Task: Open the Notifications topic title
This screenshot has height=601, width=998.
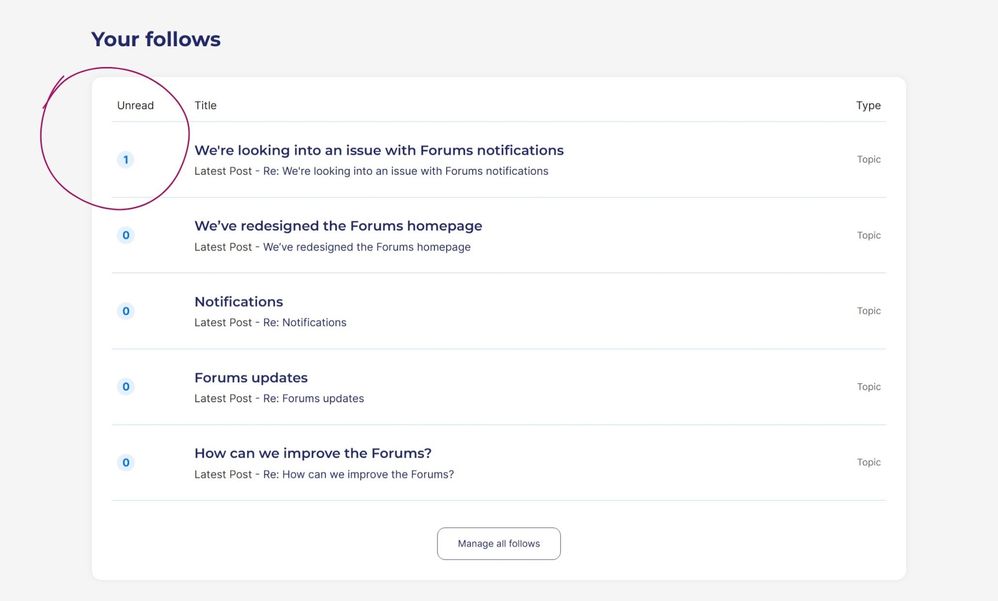Action: click(238, 302)
